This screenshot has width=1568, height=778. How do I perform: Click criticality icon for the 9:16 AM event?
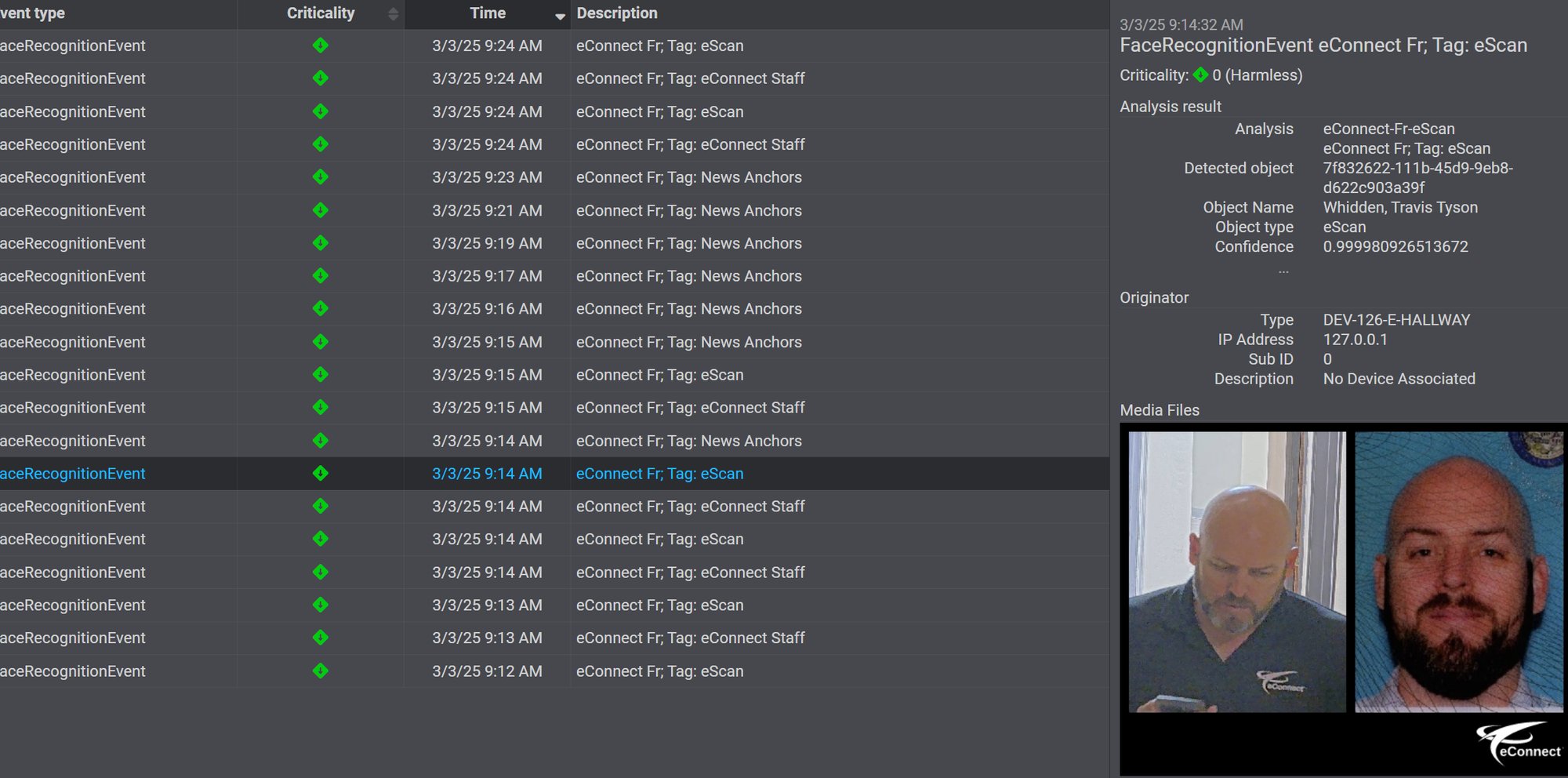[x=320, y=309]
